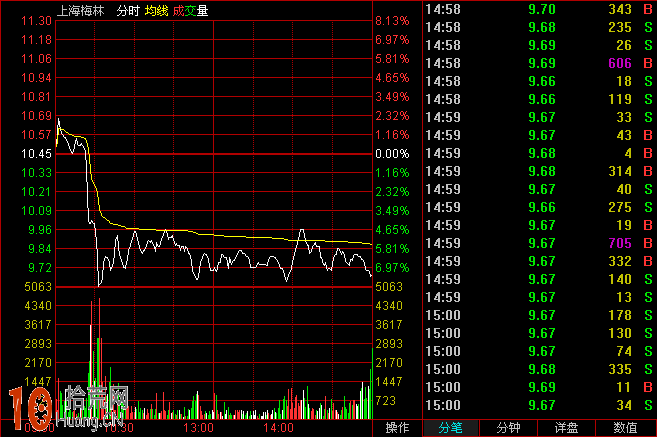Select the 14:59 trade with volume 140

click(539, 279)
